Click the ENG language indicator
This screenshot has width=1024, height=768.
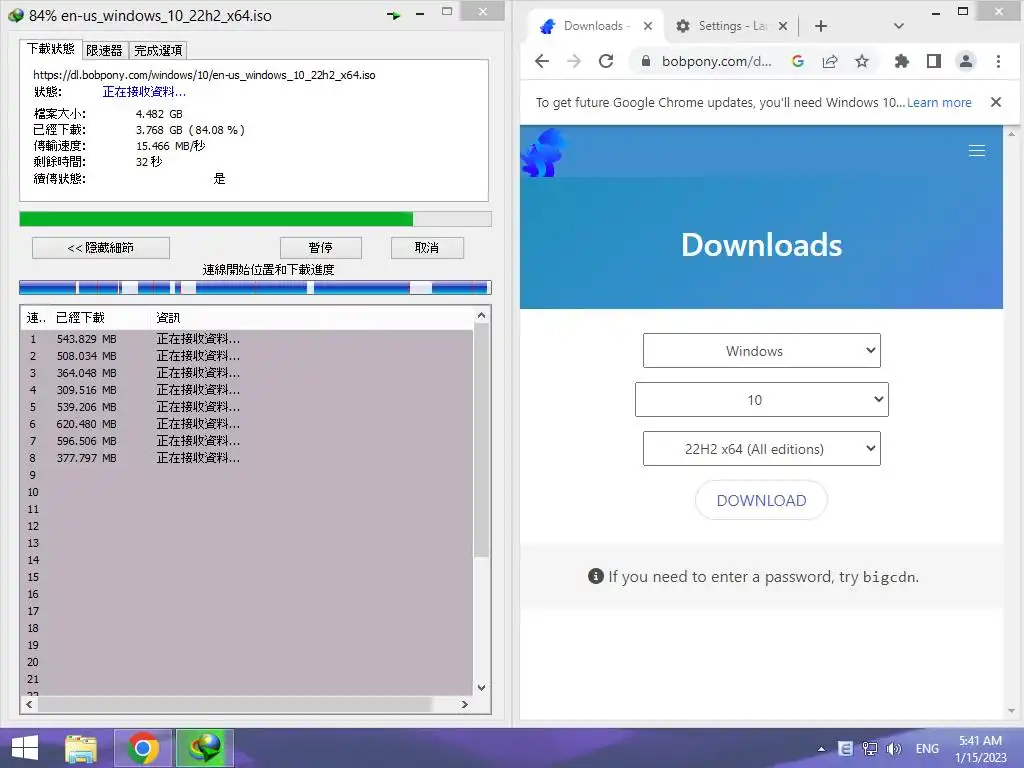coord(927,749)
